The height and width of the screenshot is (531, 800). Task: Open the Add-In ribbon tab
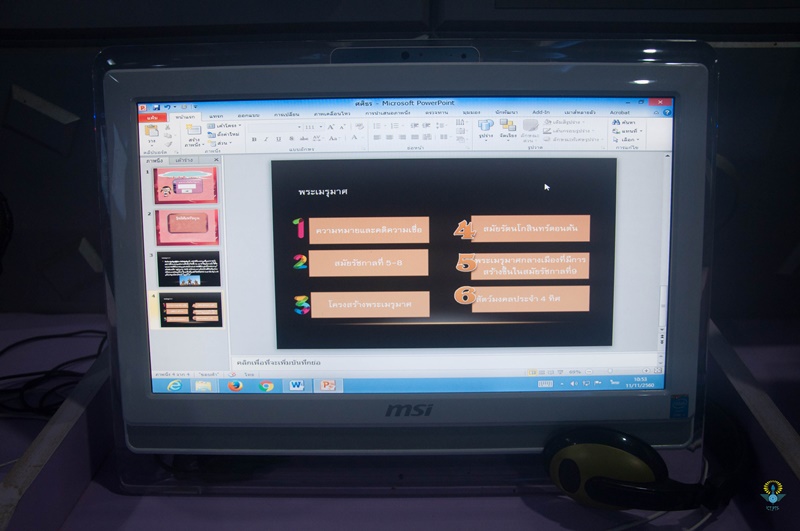[541, 114]
